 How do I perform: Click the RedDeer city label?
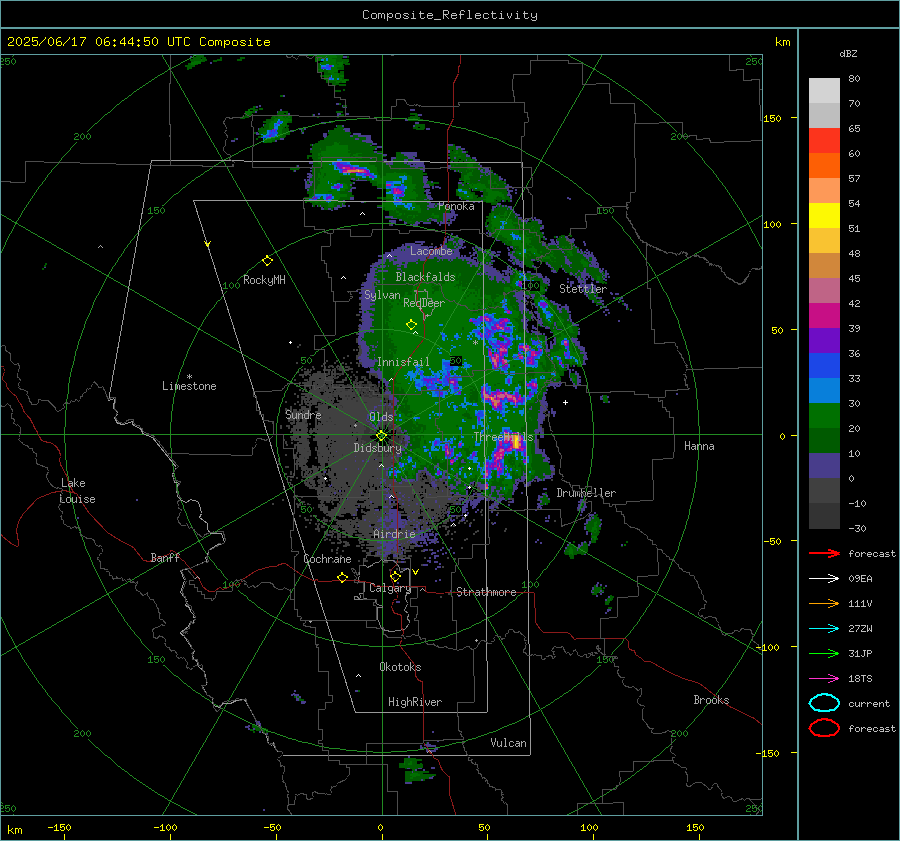pyautogui.click(x=424, y=303)
